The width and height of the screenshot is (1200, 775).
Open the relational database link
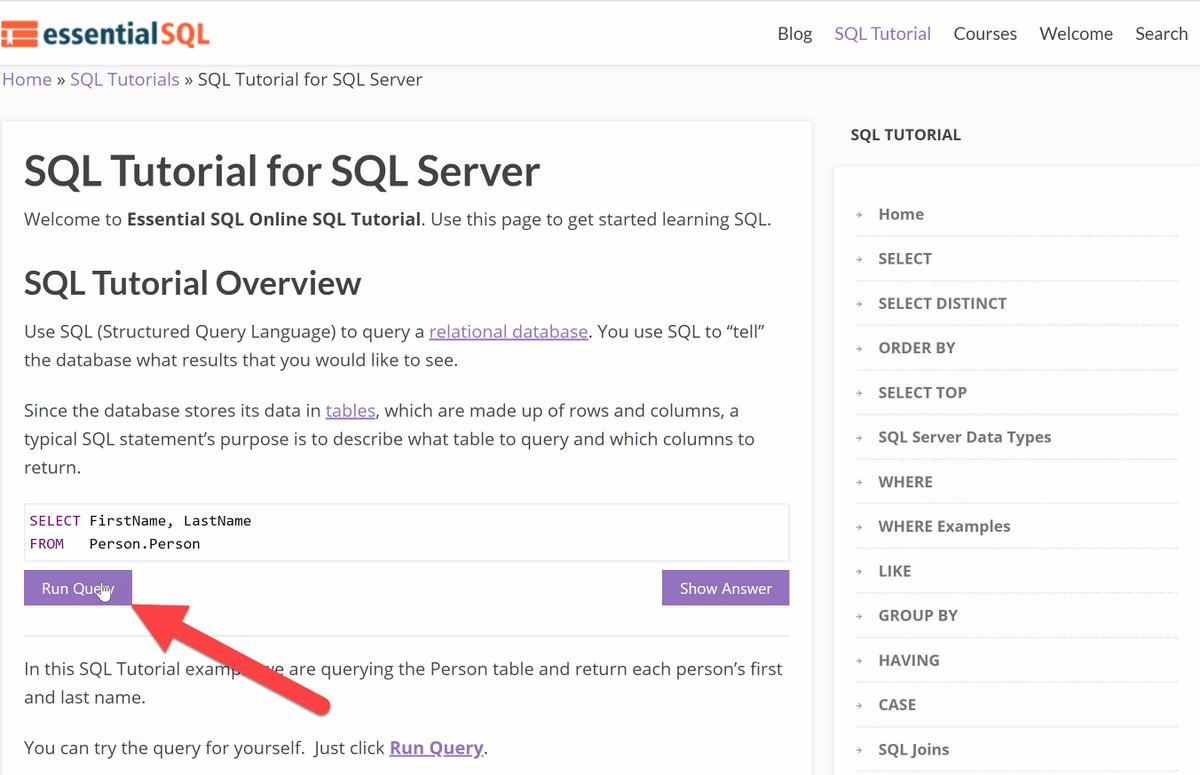(x=508, y=332)
